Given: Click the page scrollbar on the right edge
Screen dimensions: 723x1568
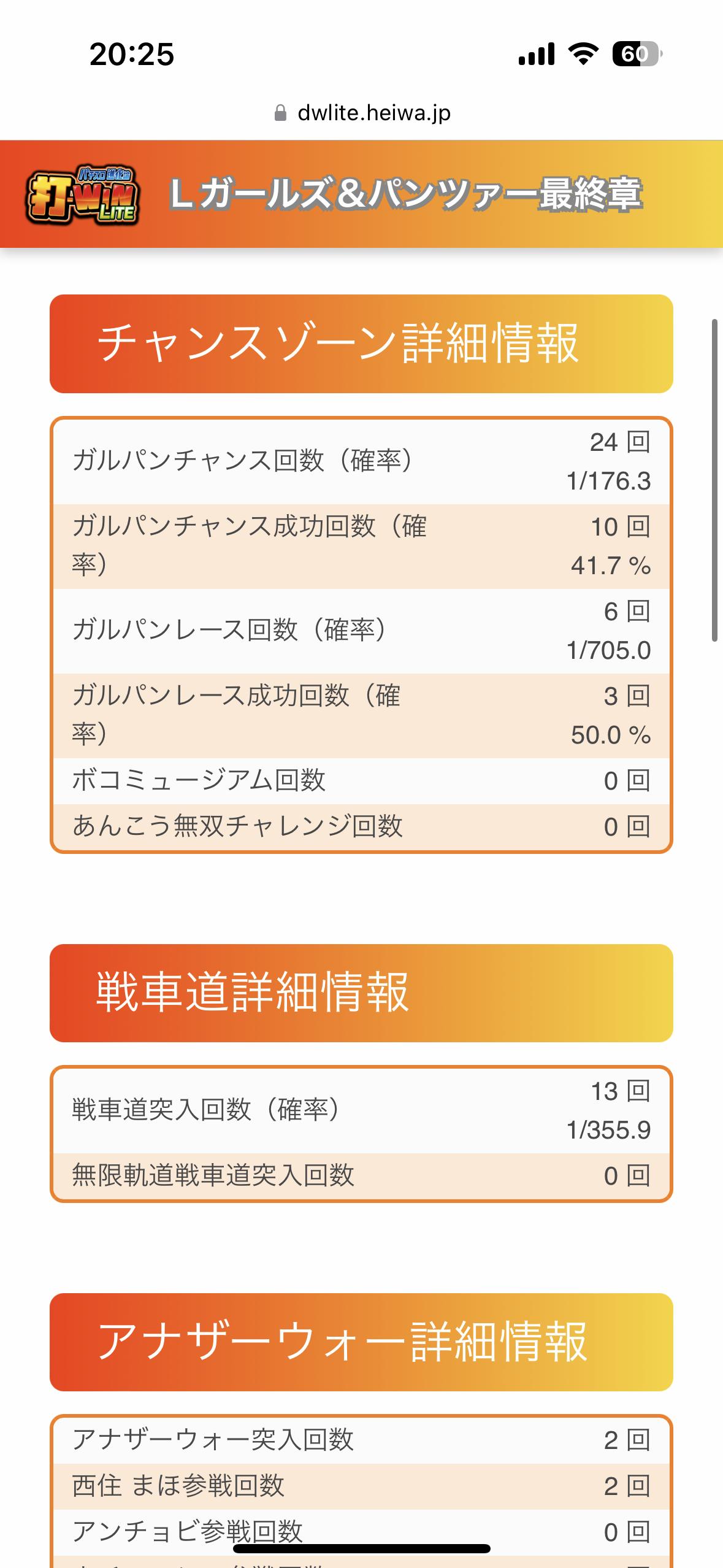Looking at the screenshot, I should pyautogui.click(x=714, y=480).
